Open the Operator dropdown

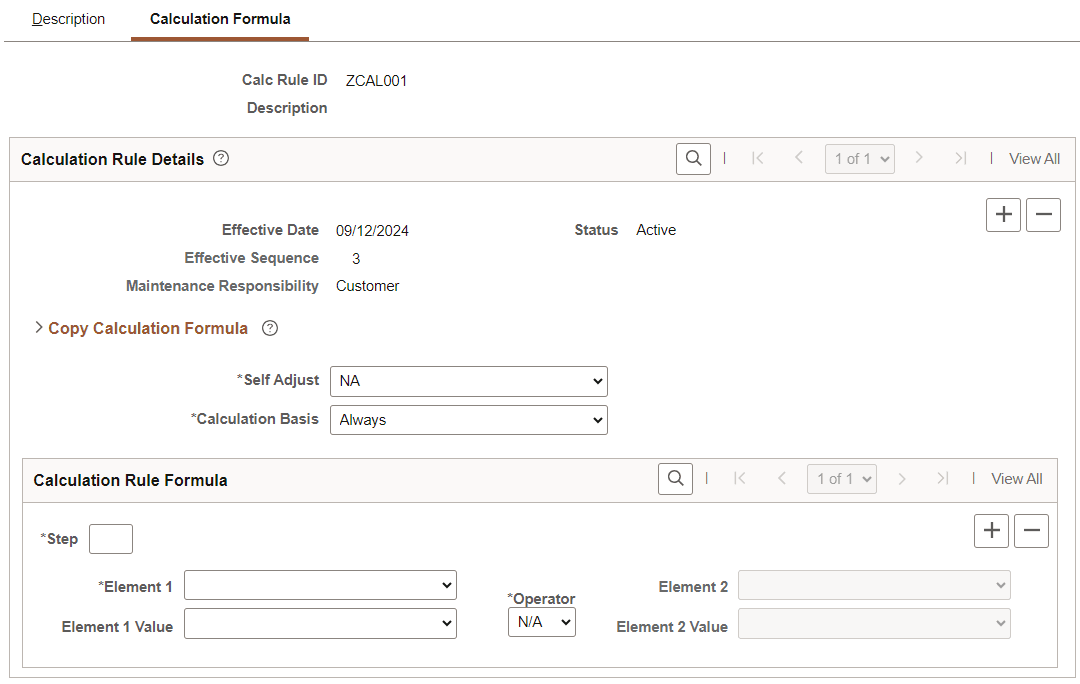(x=541, y=621)
